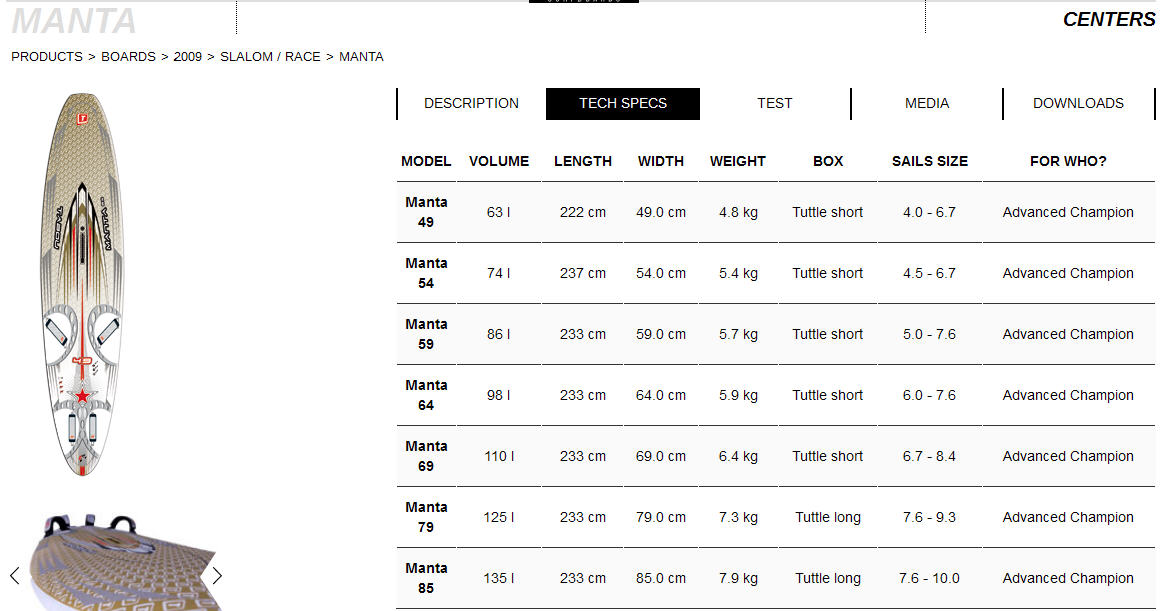The image size is (1162, 611).
Task: Select the Tech Specs tab
Action: click(622, 104)
